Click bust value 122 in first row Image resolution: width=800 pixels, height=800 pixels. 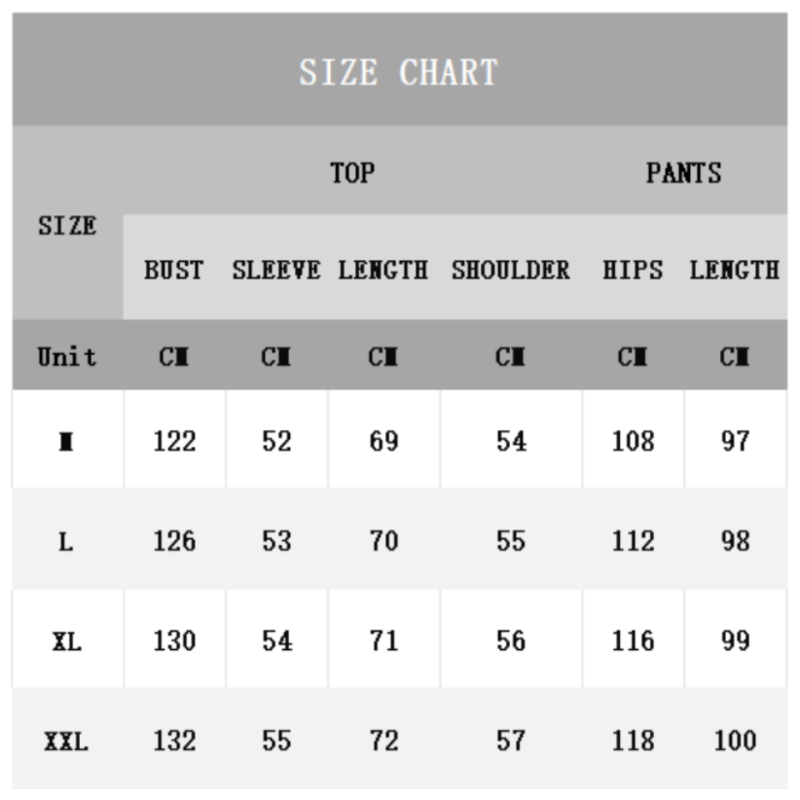pos(174,441)
